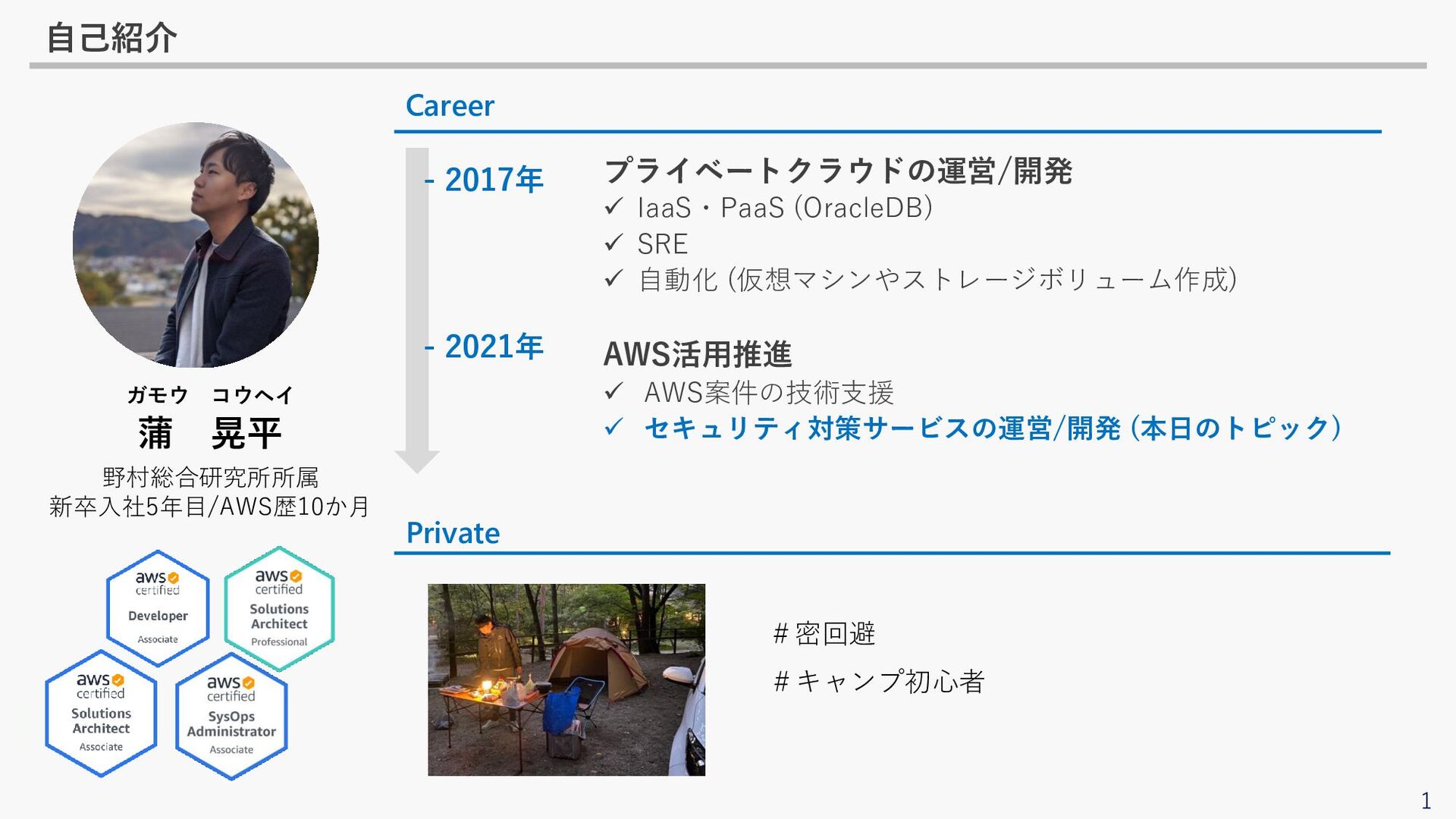Click the AWS活用推進 heading

click(697, 354)
